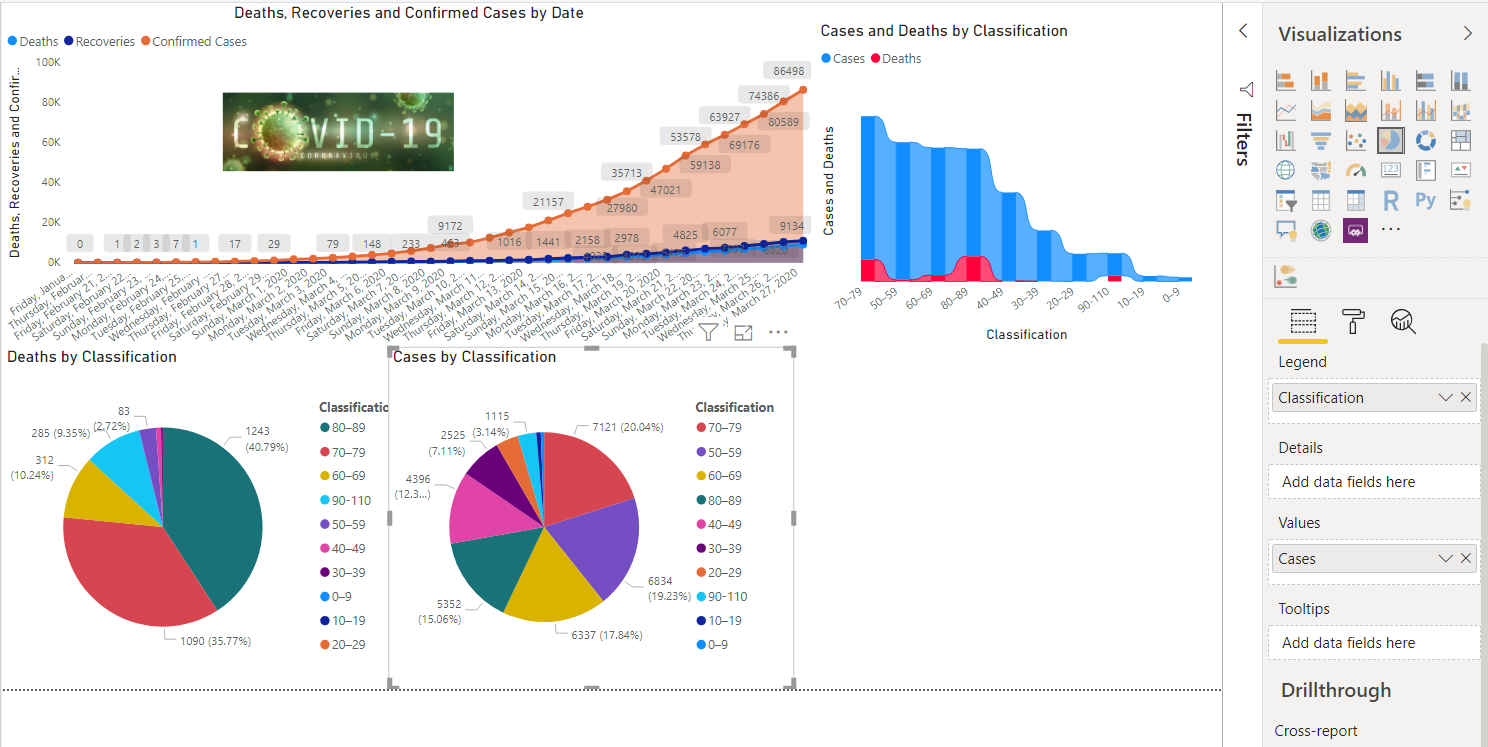Viewport: 1488px width, 747px height.
Task: Select the 100% Stacked bar chart visual
Action: click(x=1426, y=81)
